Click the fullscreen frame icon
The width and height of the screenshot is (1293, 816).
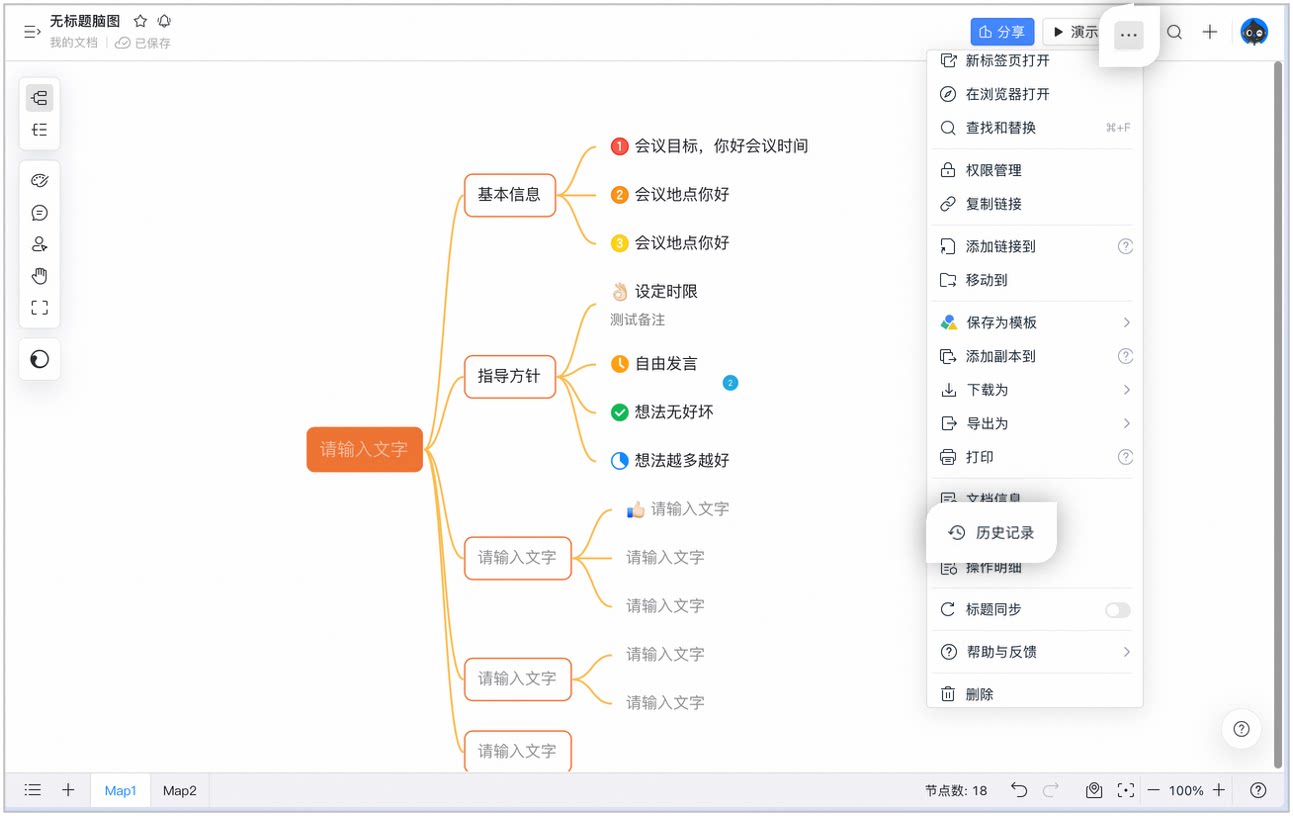click(39, 308)
